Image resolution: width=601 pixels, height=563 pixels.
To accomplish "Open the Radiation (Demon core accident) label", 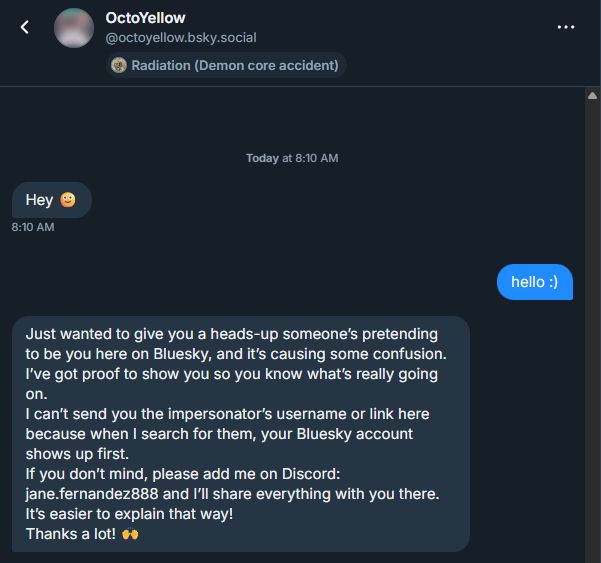I will click(225, 66).
